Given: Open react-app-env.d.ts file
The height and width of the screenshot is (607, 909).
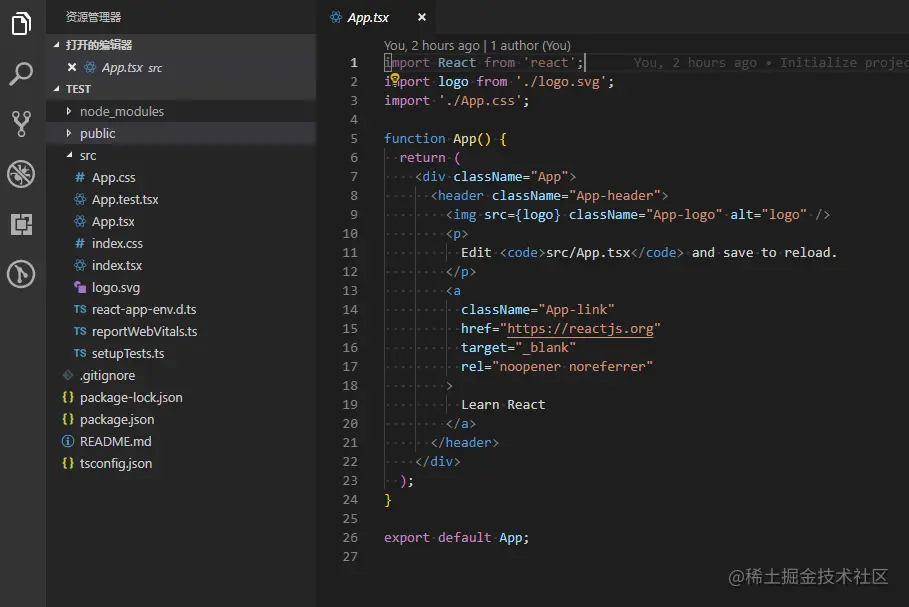Looking at the screenshot, I should pos(181,310).
